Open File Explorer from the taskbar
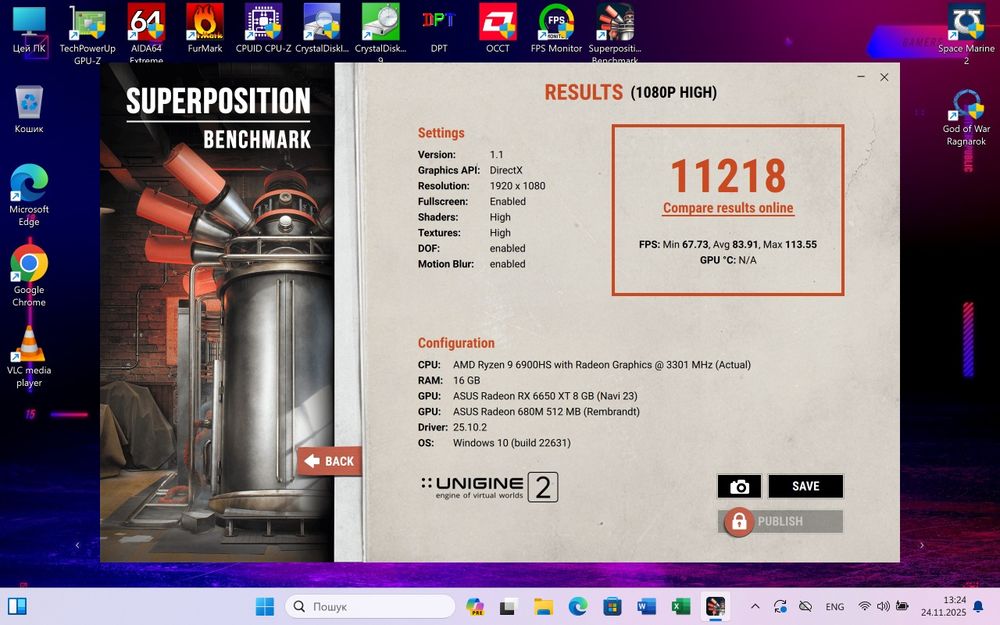Image resolution: width=1000 pixels, height=625 pixels. (543, 607)
